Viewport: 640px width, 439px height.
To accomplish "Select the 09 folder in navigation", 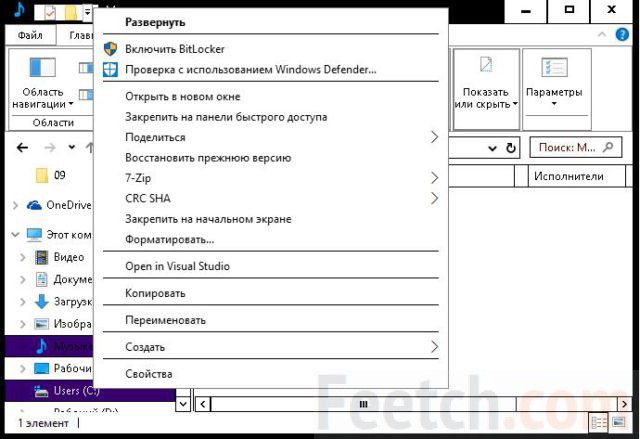I will coord(59,175).
